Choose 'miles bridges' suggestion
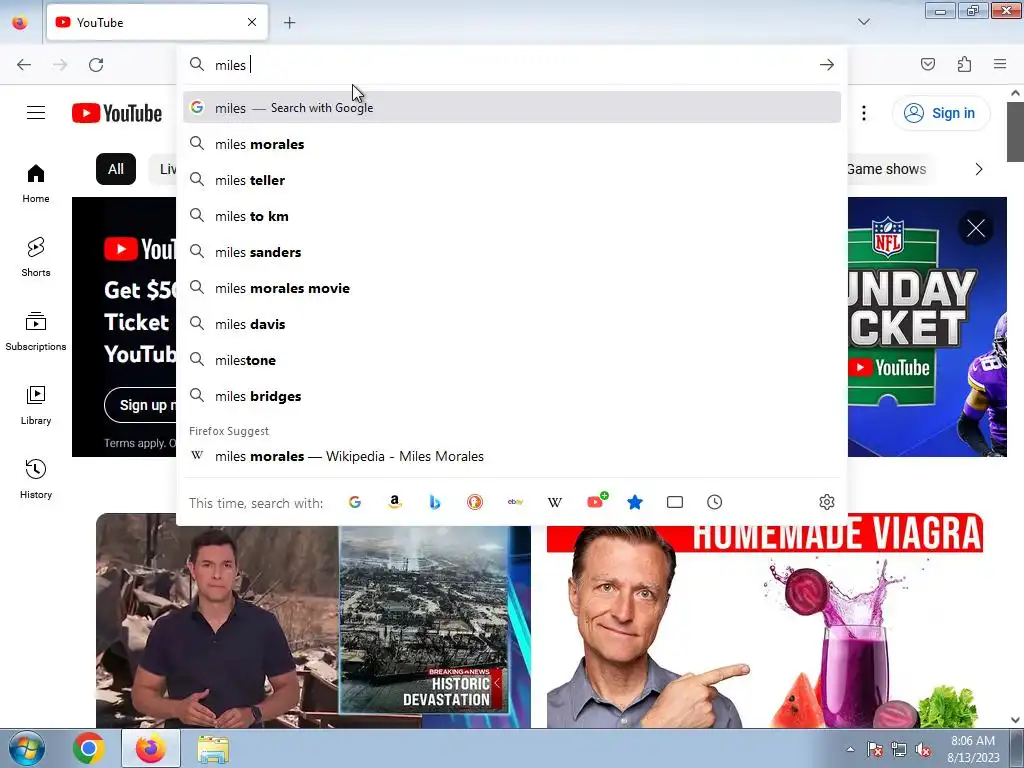 512,396
